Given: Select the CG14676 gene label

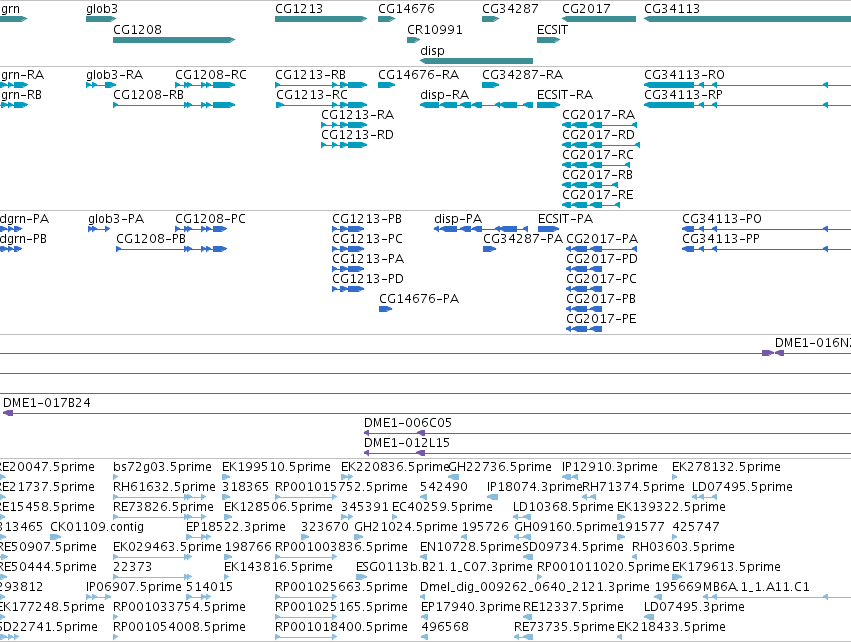Looking at the screenshot, I should pos(406,9).
